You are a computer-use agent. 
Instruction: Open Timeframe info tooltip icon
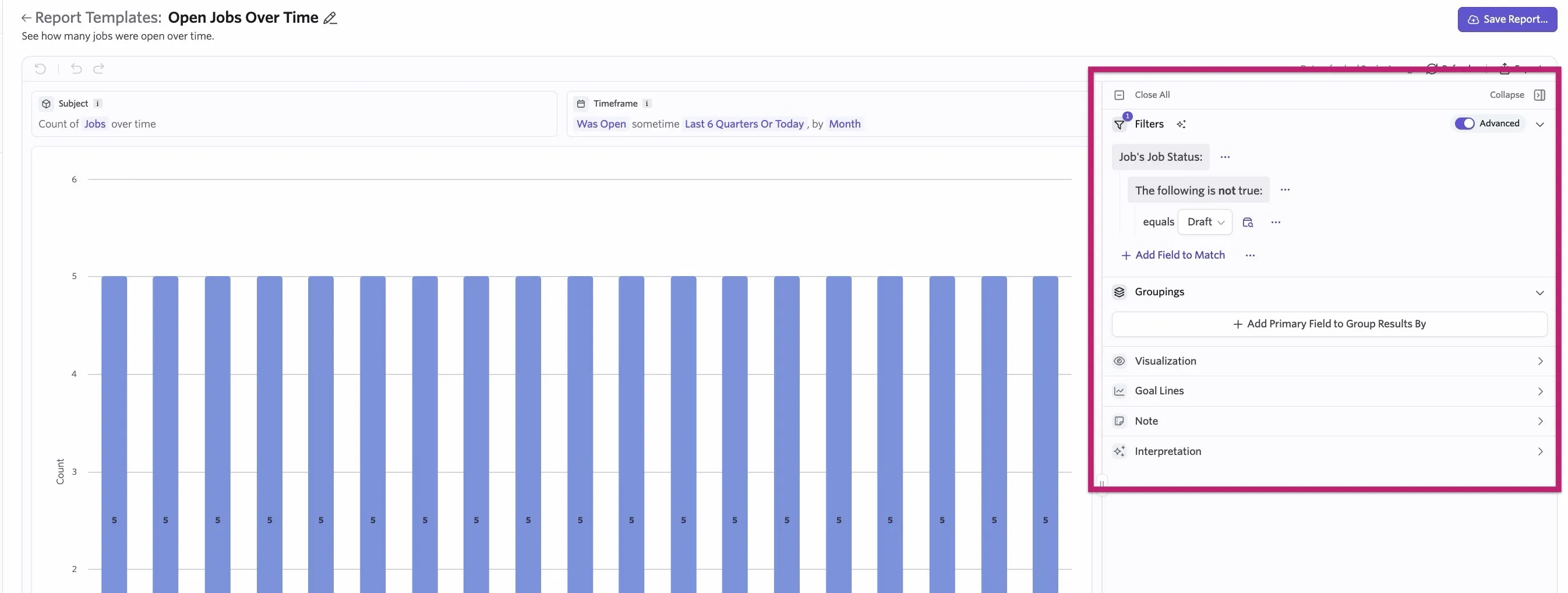647,104
